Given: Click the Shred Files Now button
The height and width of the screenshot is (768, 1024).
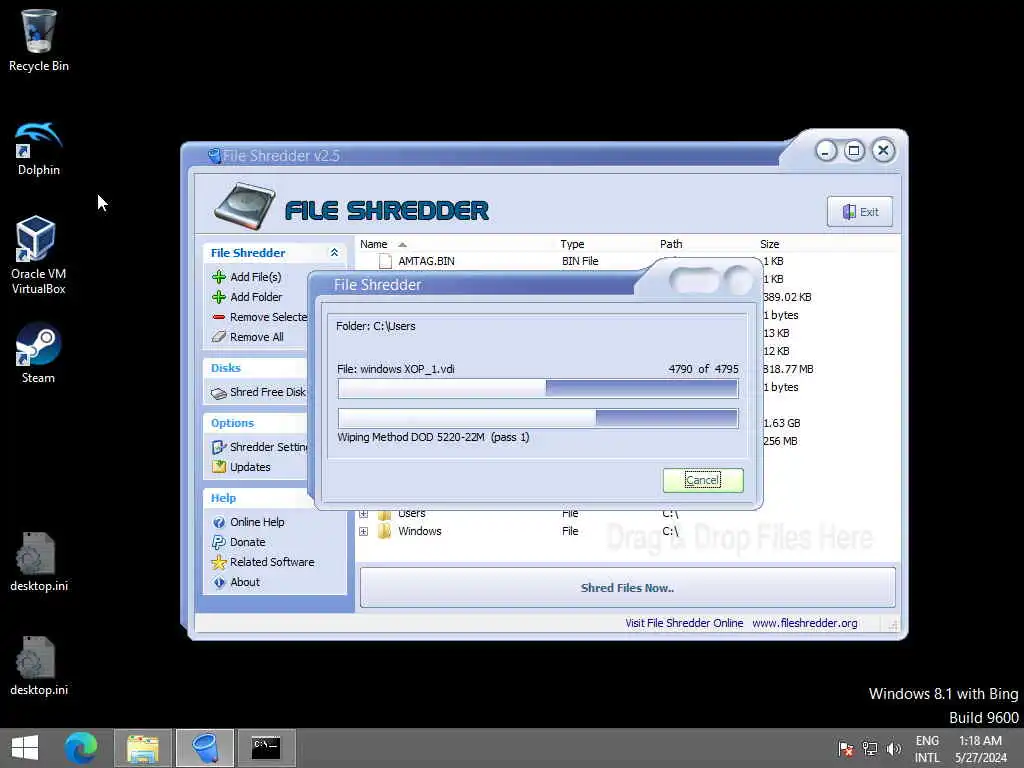Looking at the screenshot, I should pos(627,588).
